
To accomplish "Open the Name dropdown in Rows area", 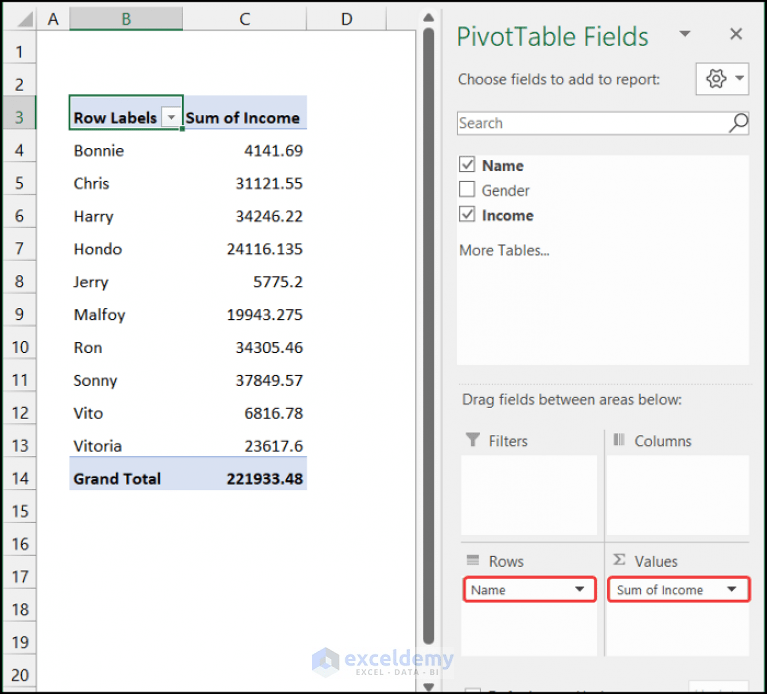I will [579, 589].
